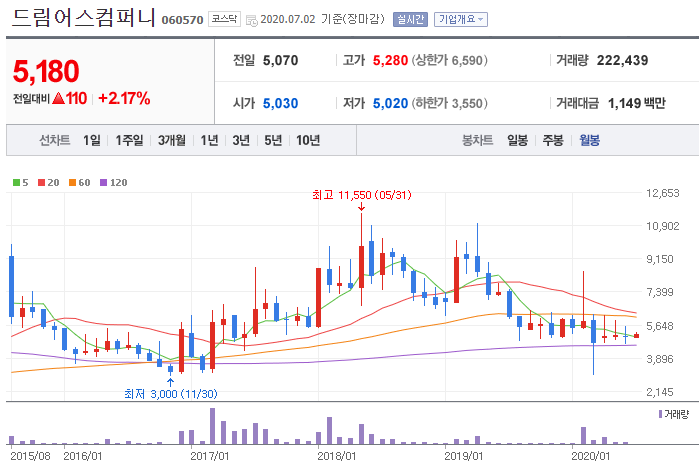
Task: Click the 고가 value 5,280
Action: [x=390, y=60]
